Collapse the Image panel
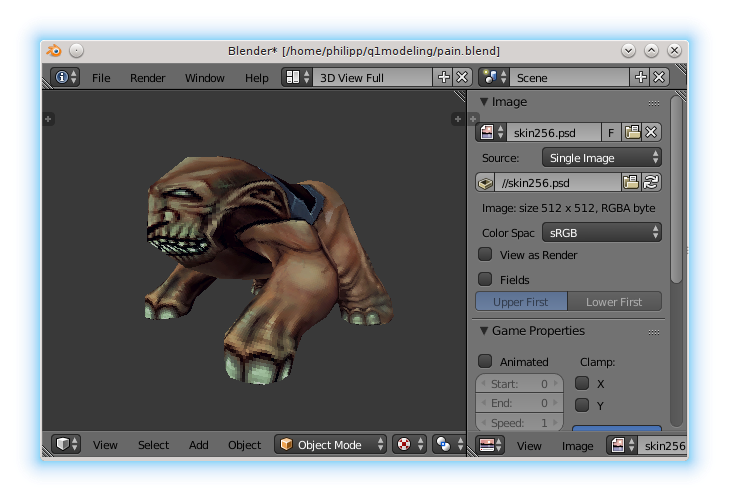Viewport: 729px width, 501px height. click(x=484, y=101)
